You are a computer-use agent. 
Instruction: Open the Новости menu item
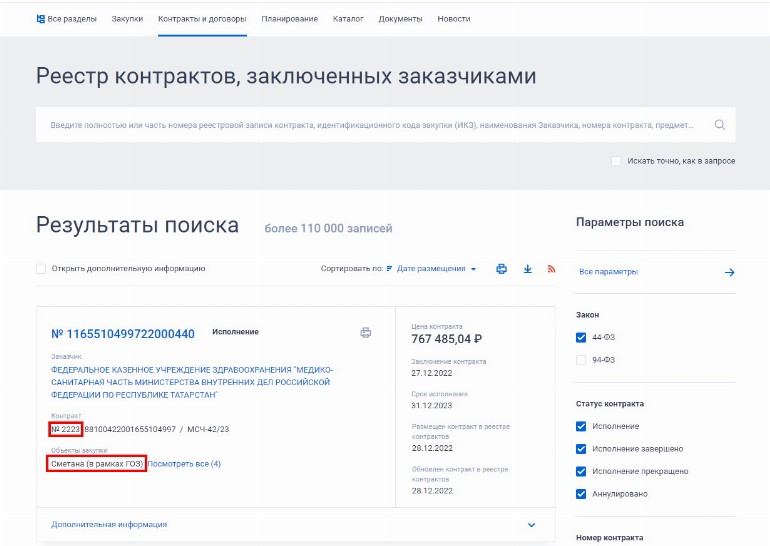(453, 19)
